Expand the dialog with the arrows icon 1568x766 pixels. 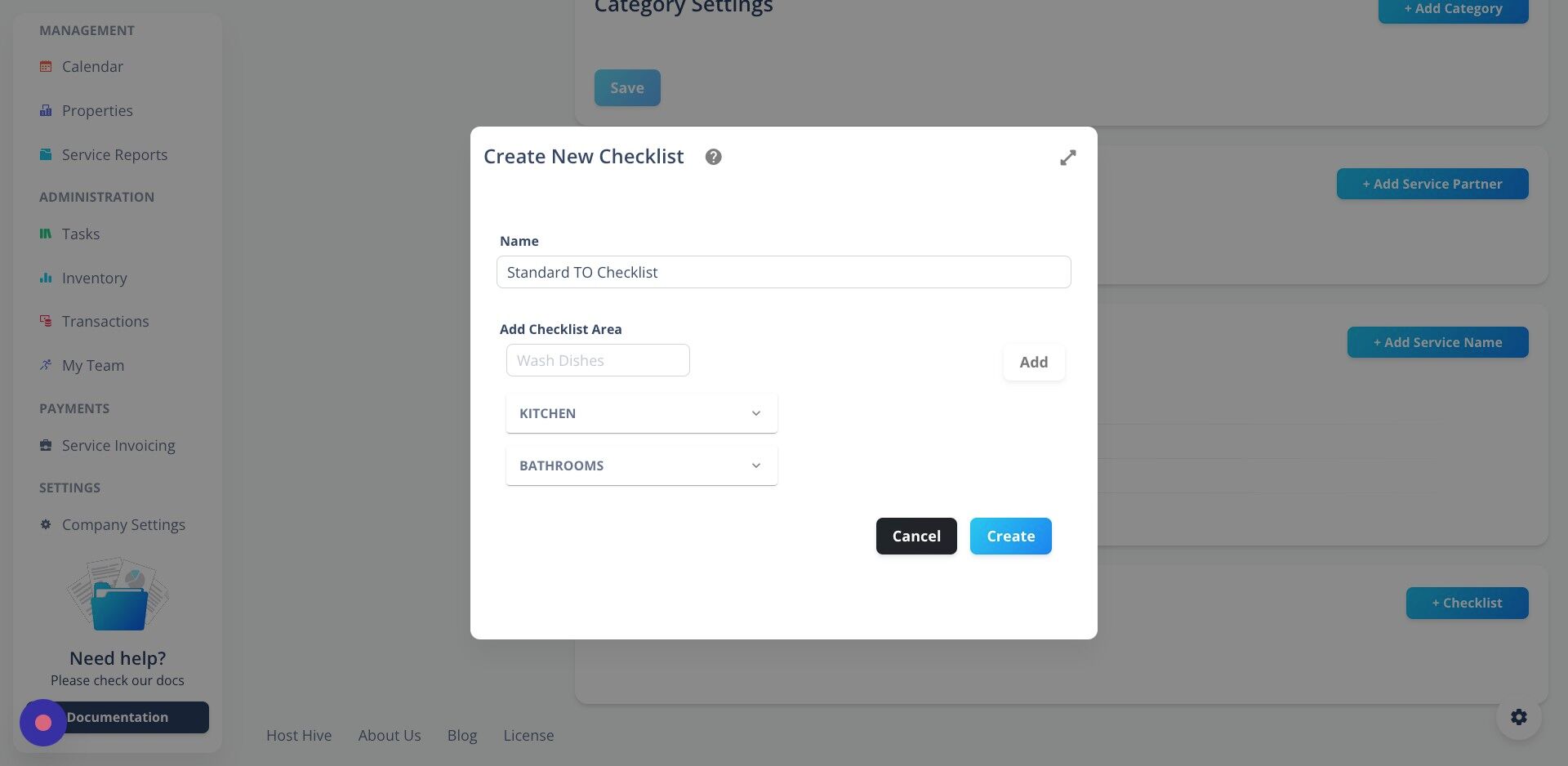[x=1067, y=158]
